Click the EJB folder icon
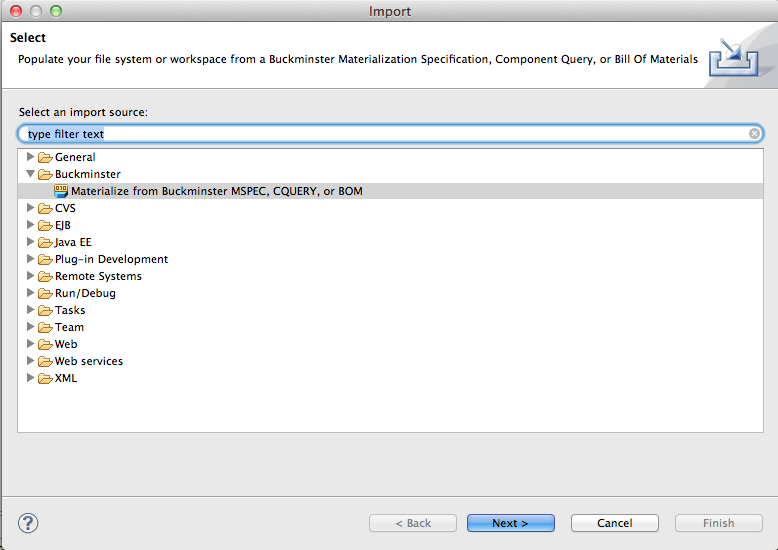This screenshot has width=778, height=550. [45, 225]
